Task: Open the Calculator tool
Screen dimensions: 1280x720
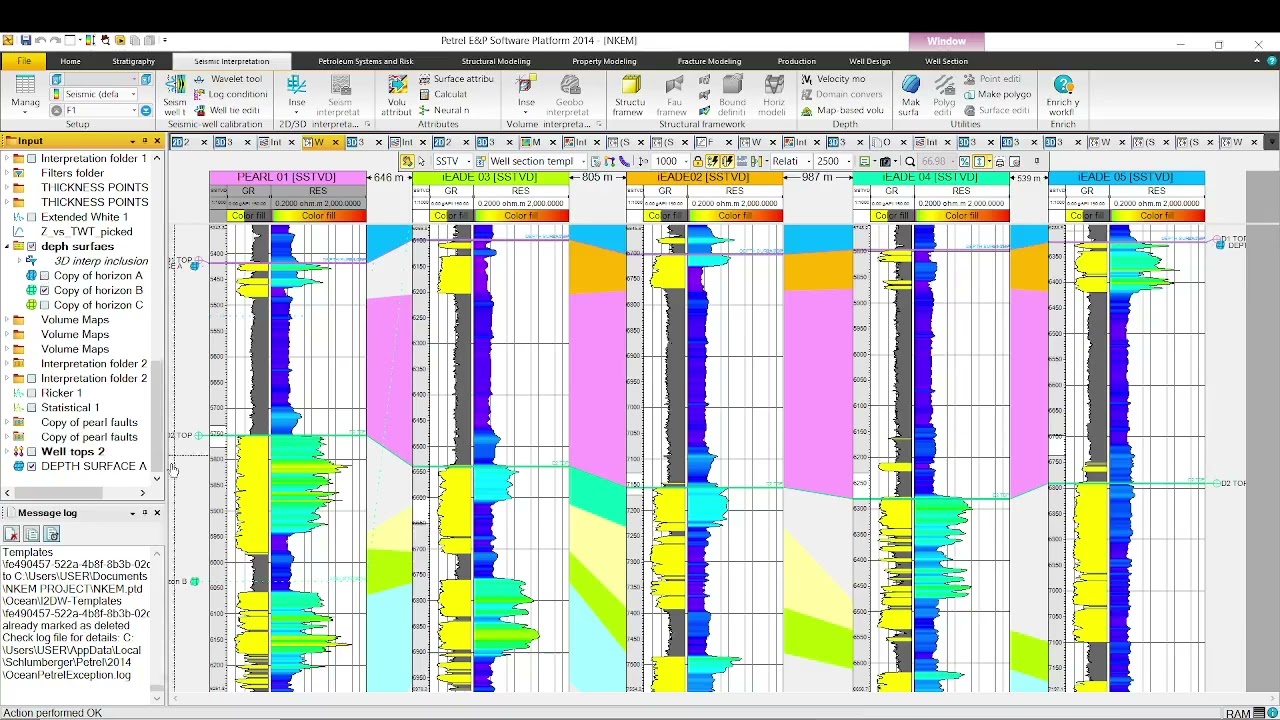Action: [443, 94]
